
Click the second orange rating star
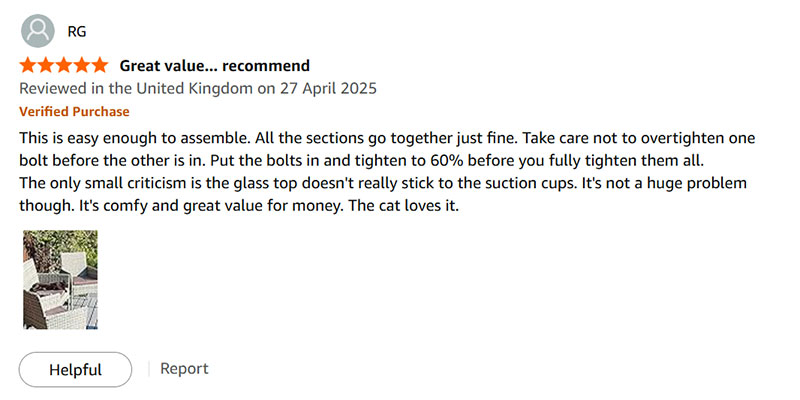coord(45,65)
